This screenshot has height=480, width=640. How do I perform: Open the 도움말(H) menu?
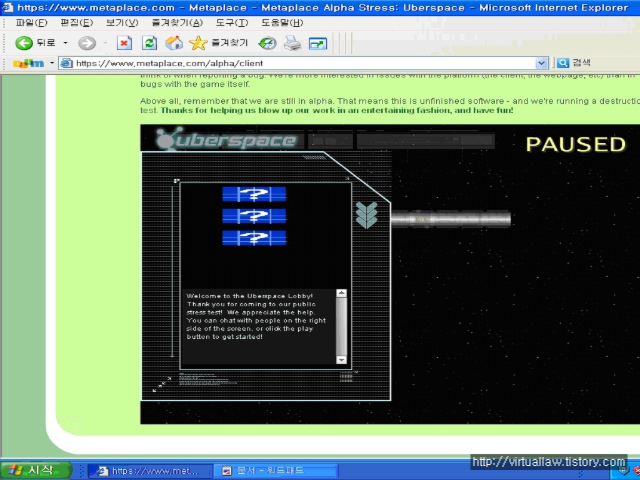(x=282, y=22)
